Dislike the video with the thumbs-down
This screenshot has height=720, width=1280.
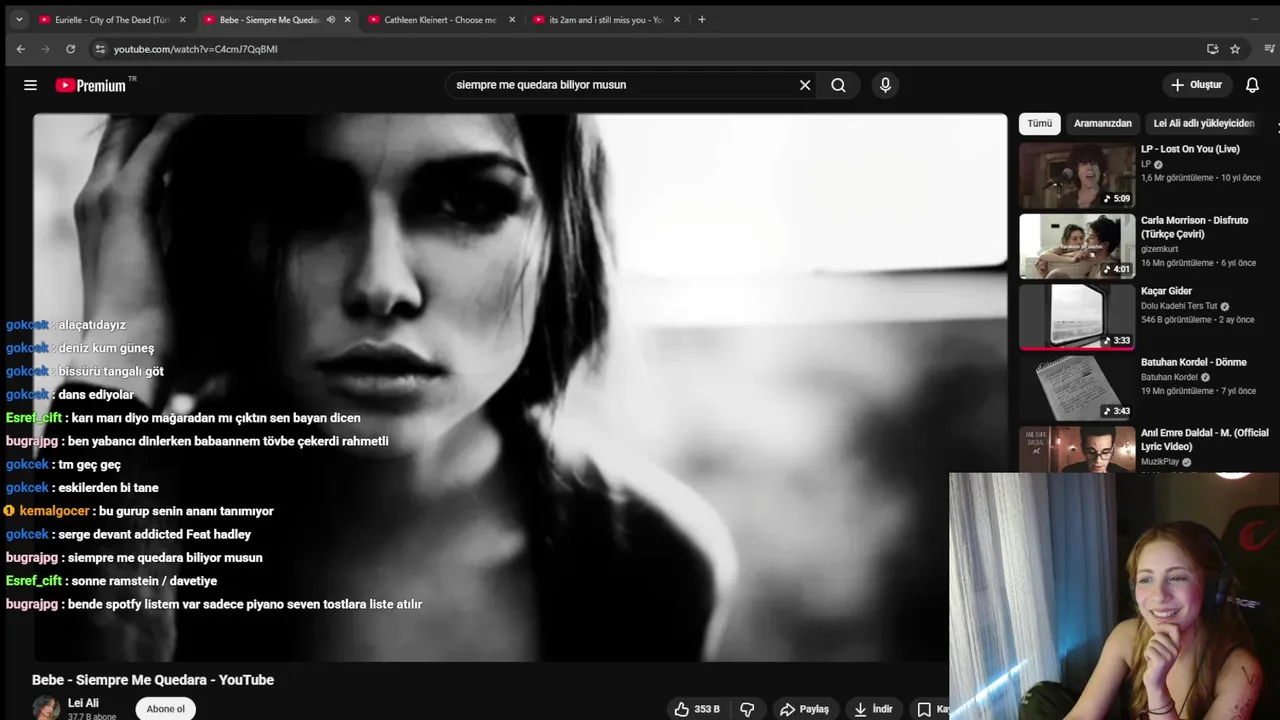pyautogui.click(x=747, y=709)
